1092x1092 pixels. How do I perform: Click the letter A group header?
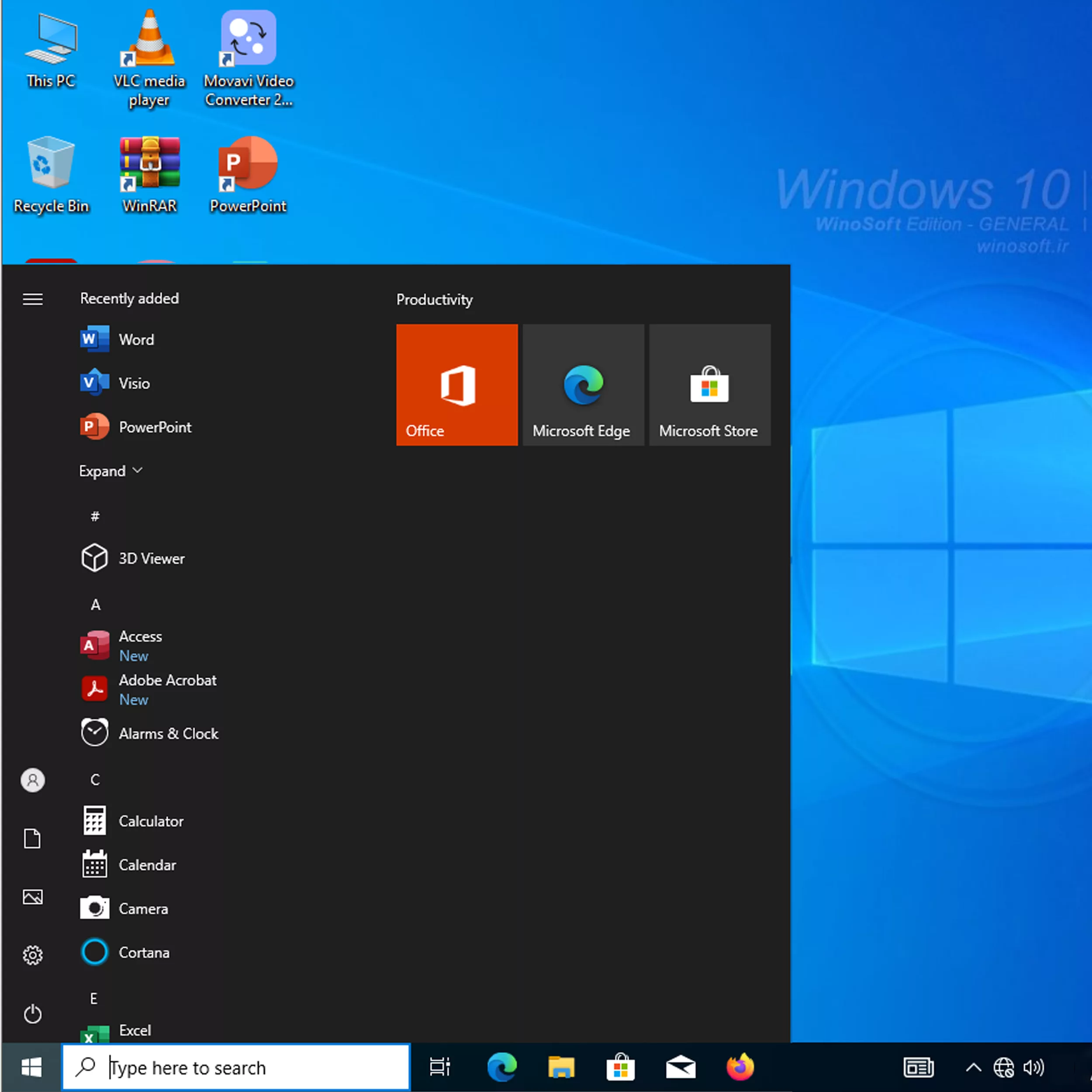tap(96, 605)
